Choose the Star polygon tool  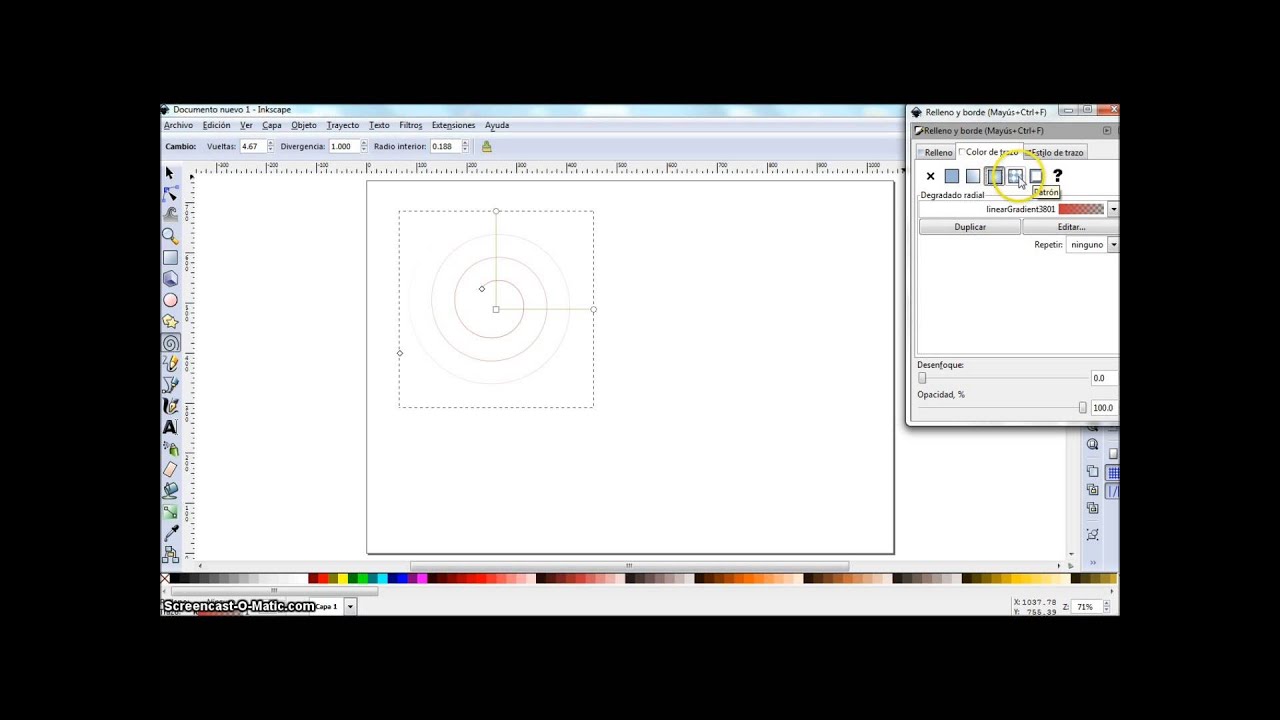(x=170, y=321)
